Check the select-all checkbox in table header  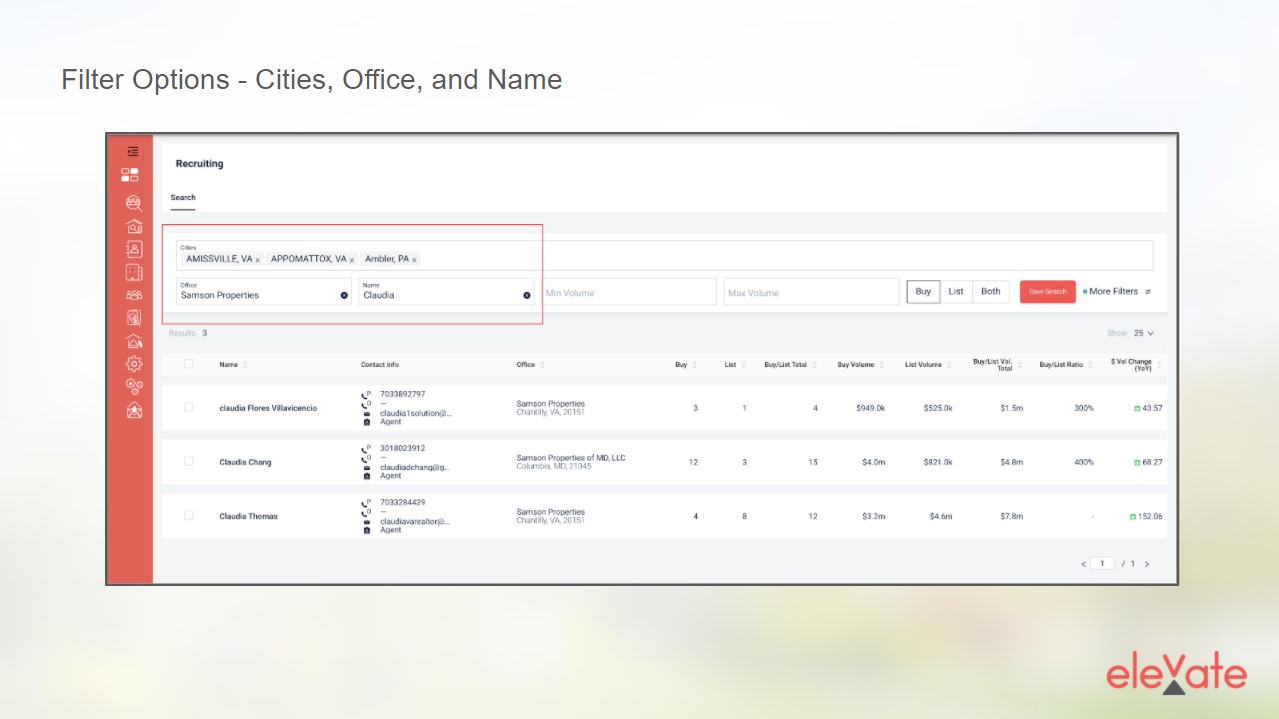(188, 364)
